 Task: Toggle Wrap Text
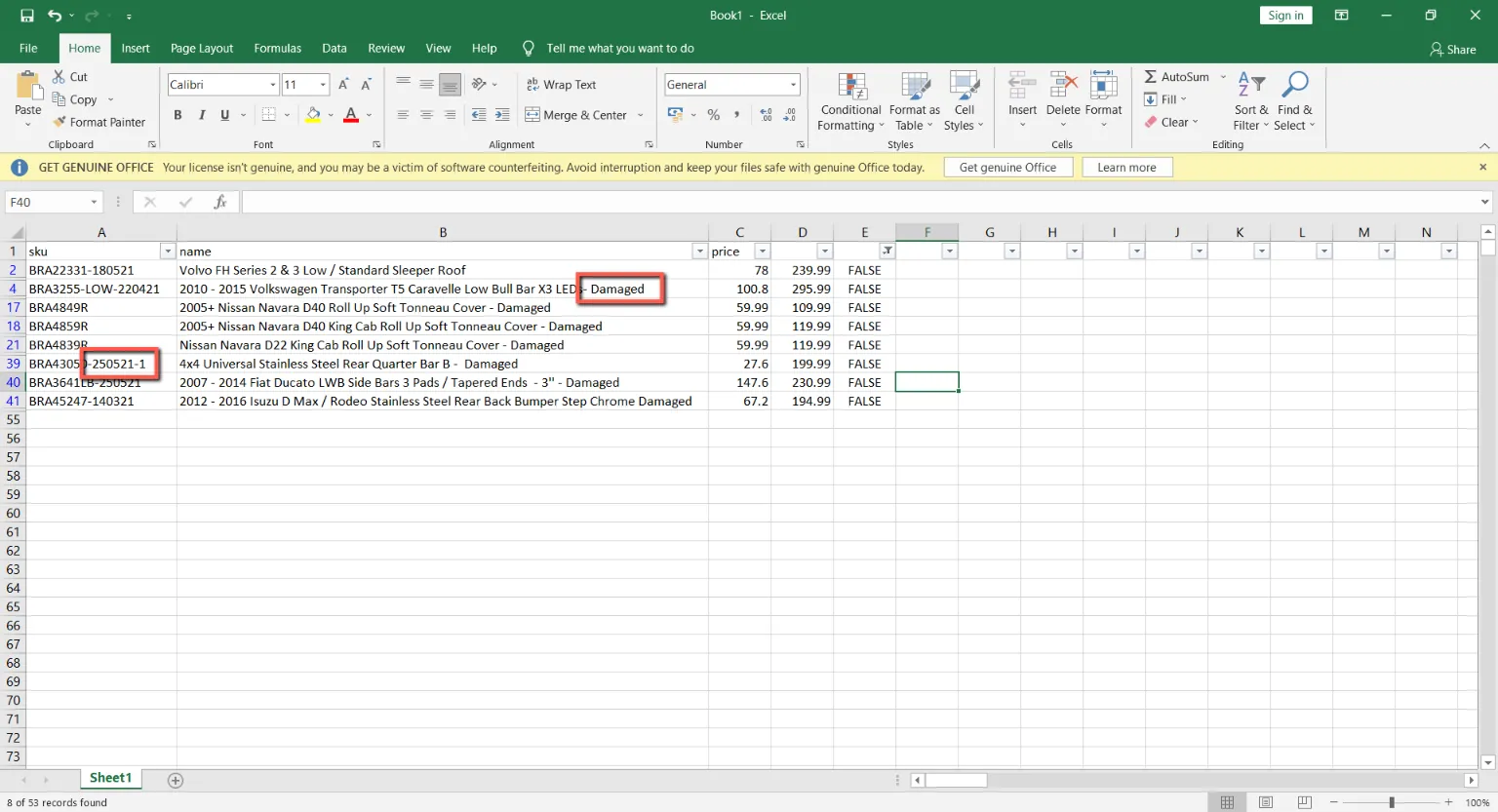click(562, 85)
